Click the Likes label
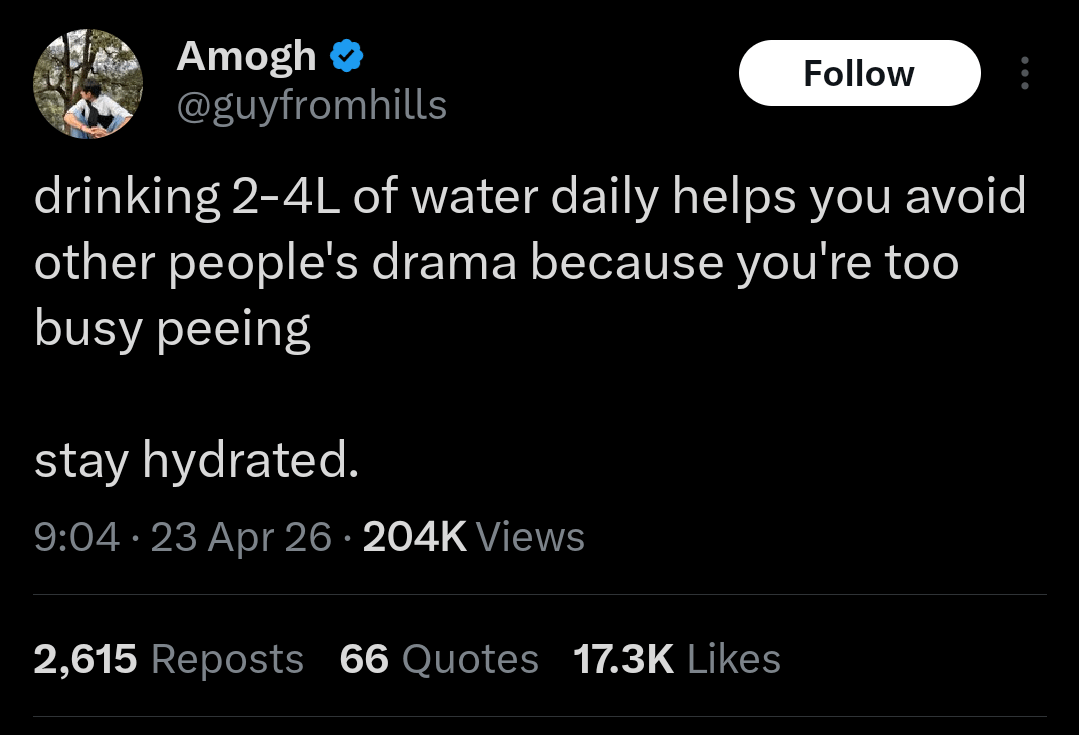 (734, 659)
